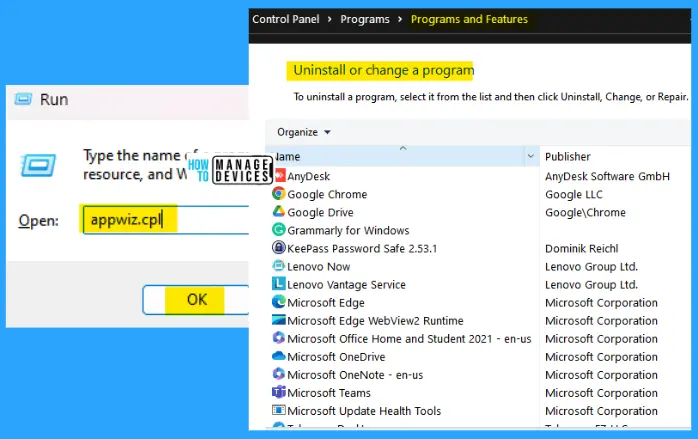Click the OK button in Run dialog
Image resolution: width=698 pixels, height=439 pixels.
pyautogui.click(x=196, y=300)
